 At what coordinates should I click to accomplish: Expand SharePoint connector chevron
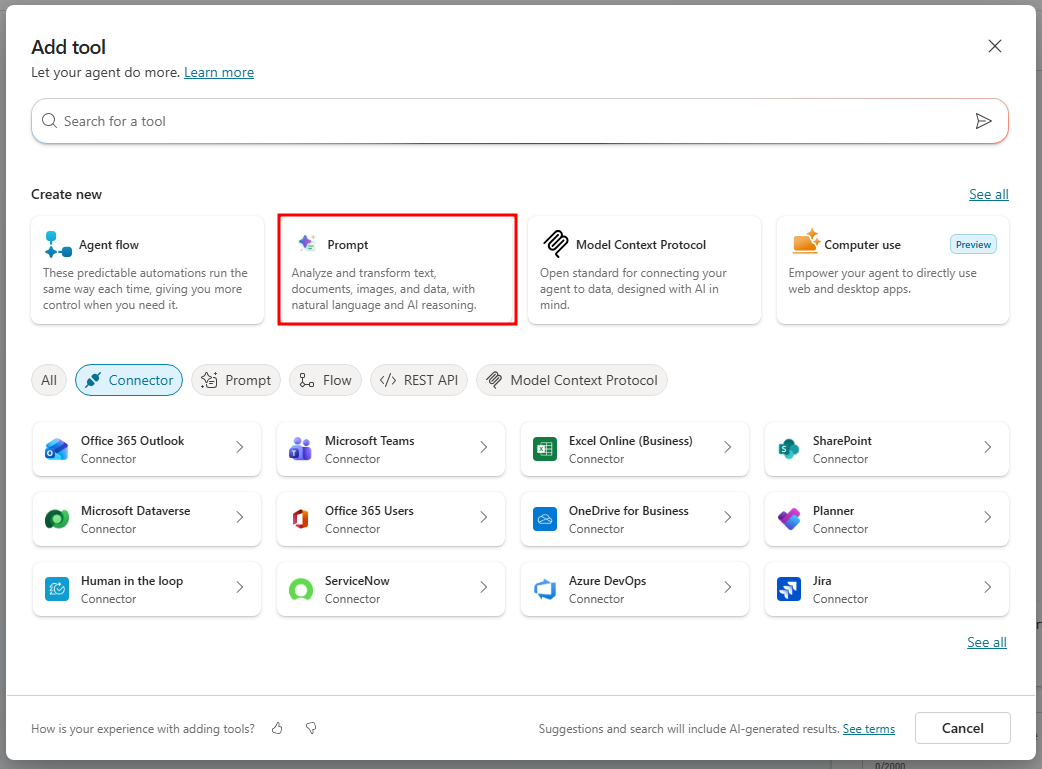click(x=988, y=447)
